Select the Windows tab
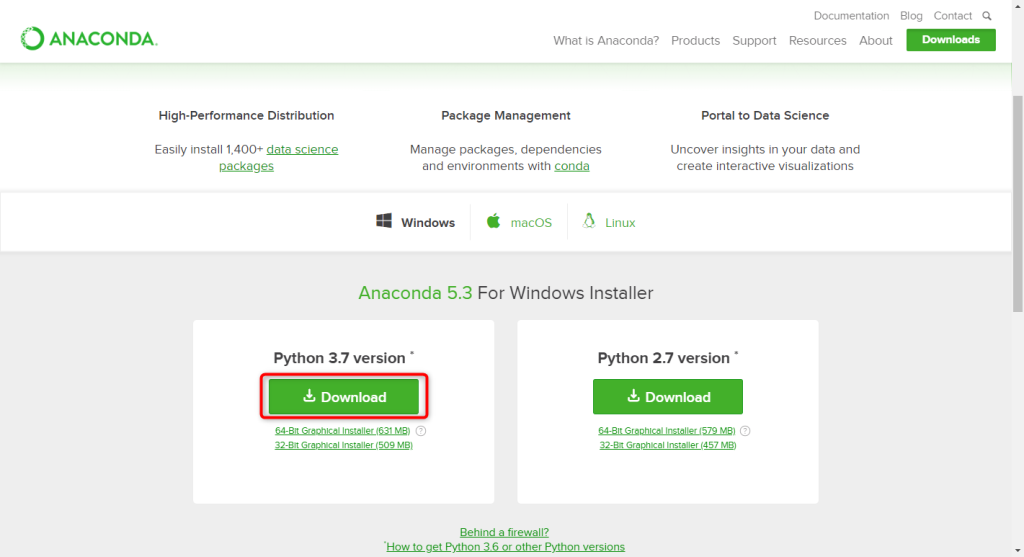 coord(416,222)
